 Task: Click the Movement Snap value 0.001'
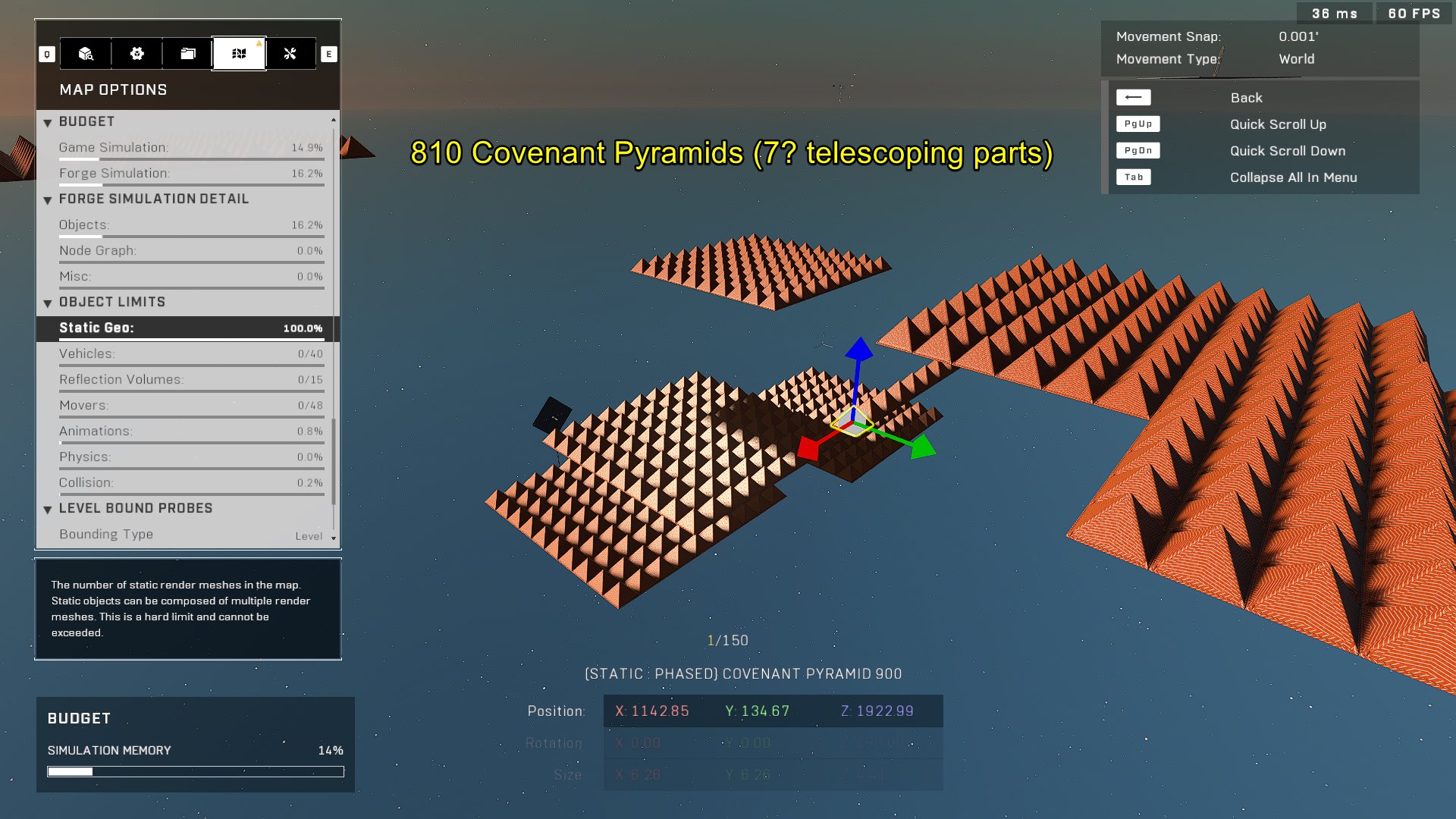tap(1298, 36)
